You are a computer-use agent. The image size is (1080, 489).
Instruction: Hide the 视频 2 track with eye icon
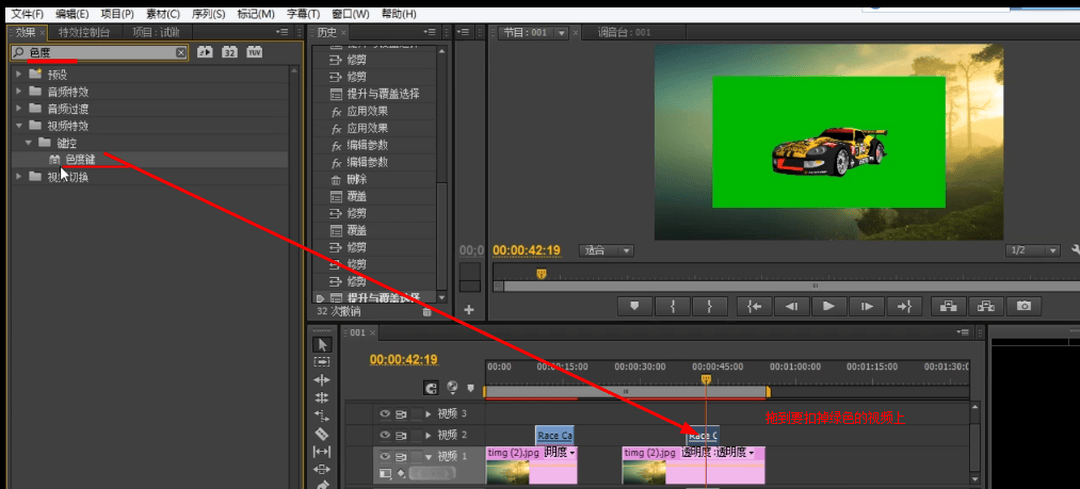pos(385,435)
